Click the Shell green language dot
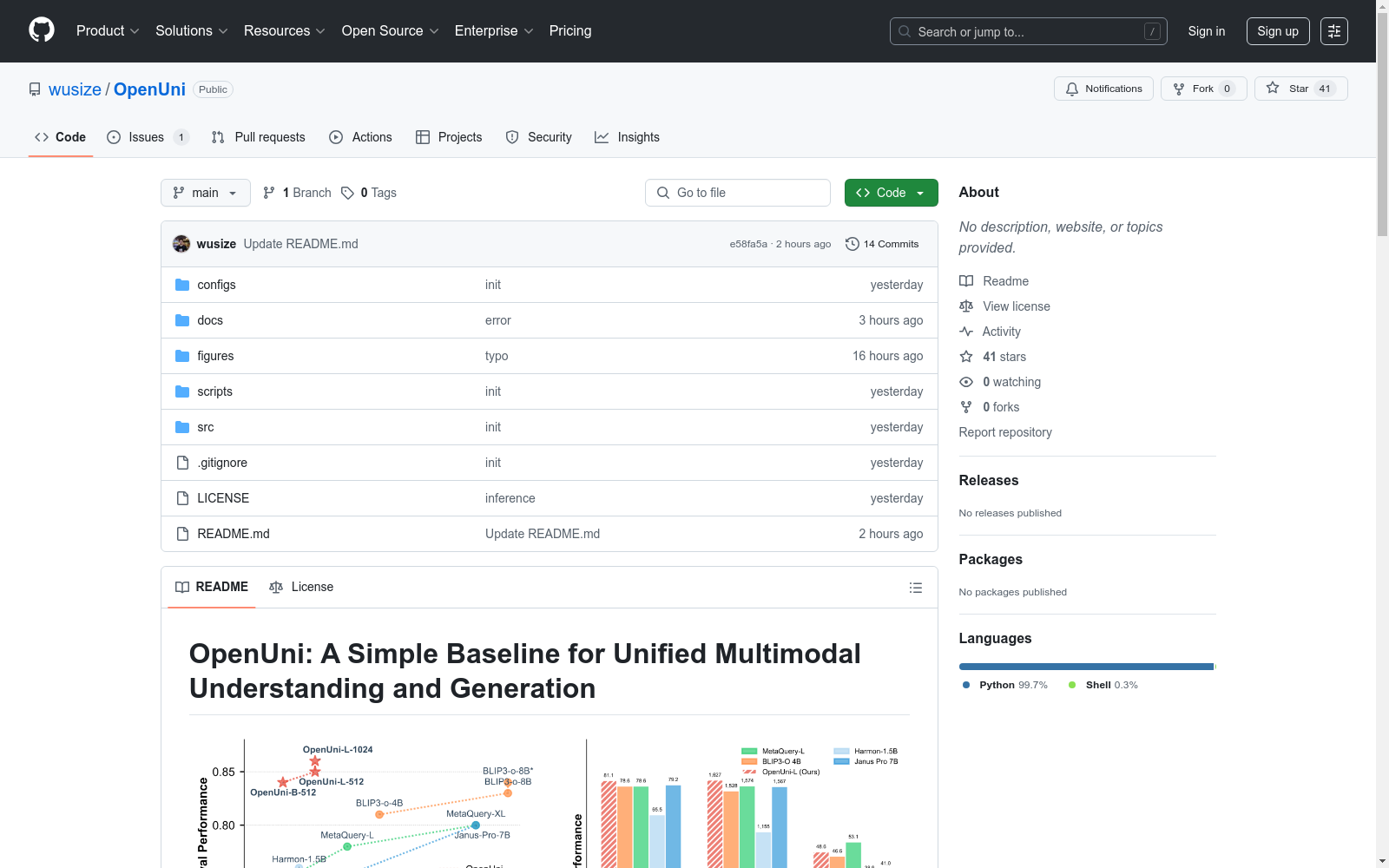Image resolution: width=1389 pixels, height=868 pixels. click(1072, 685)
